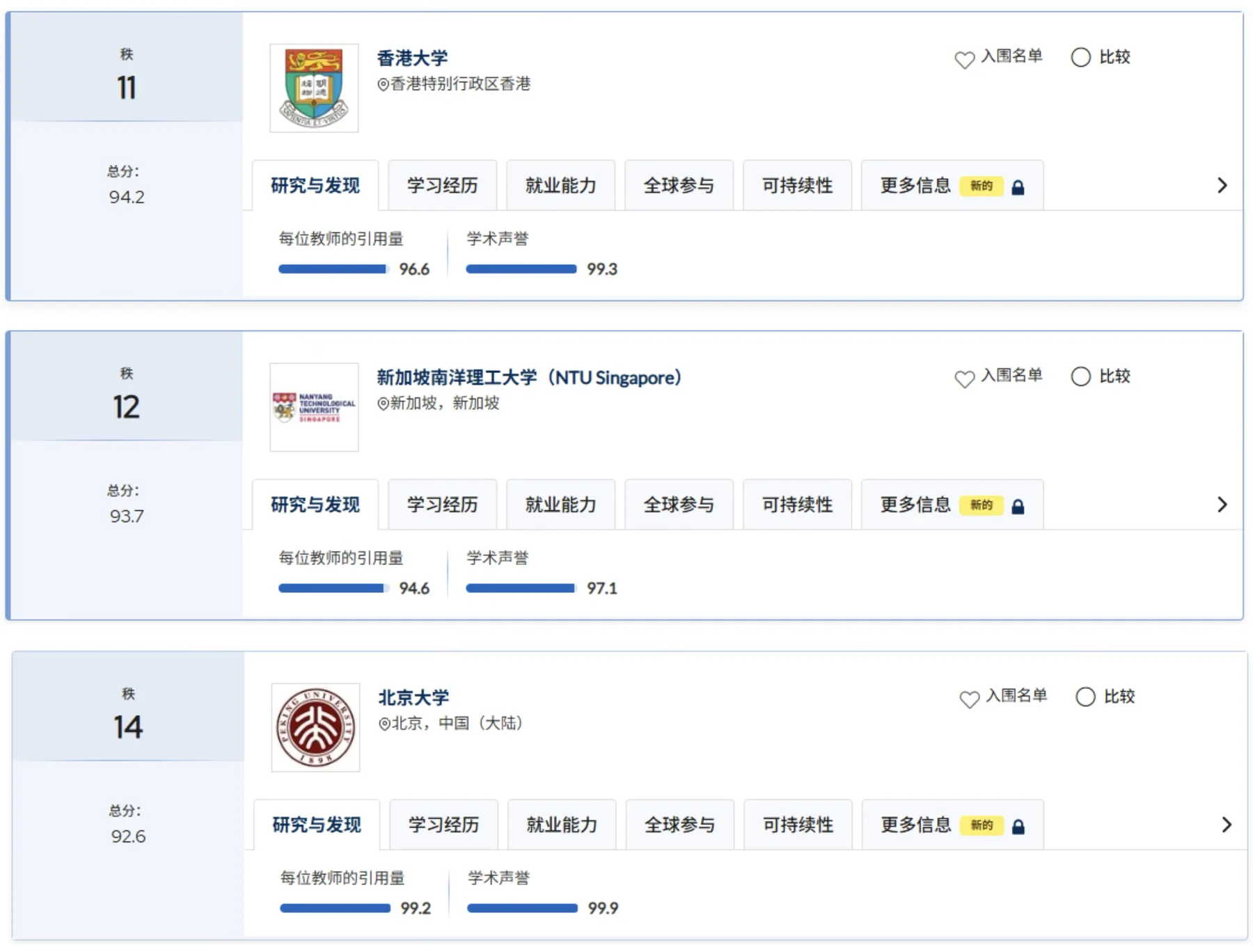The height and width of the screenshot is (952, 1253).
Task: Click 香港大学's 学术声誉 99.3 progress bar
Action: (x=521, y=269)
